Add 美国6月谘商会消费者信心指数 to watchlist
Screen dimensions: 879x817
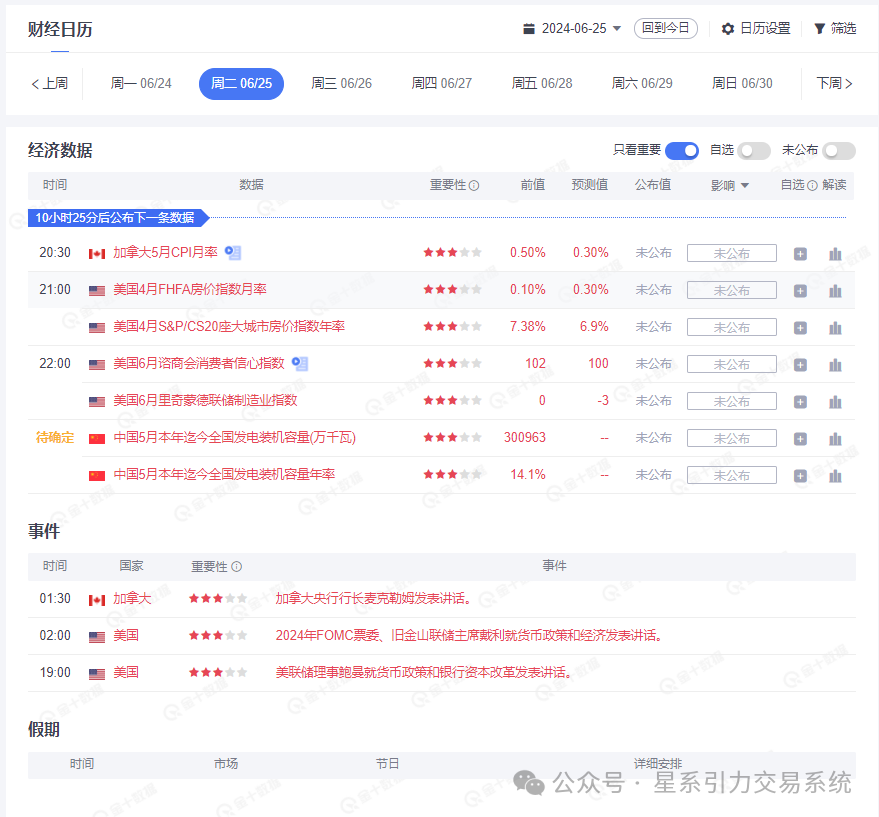pos(800,364)
